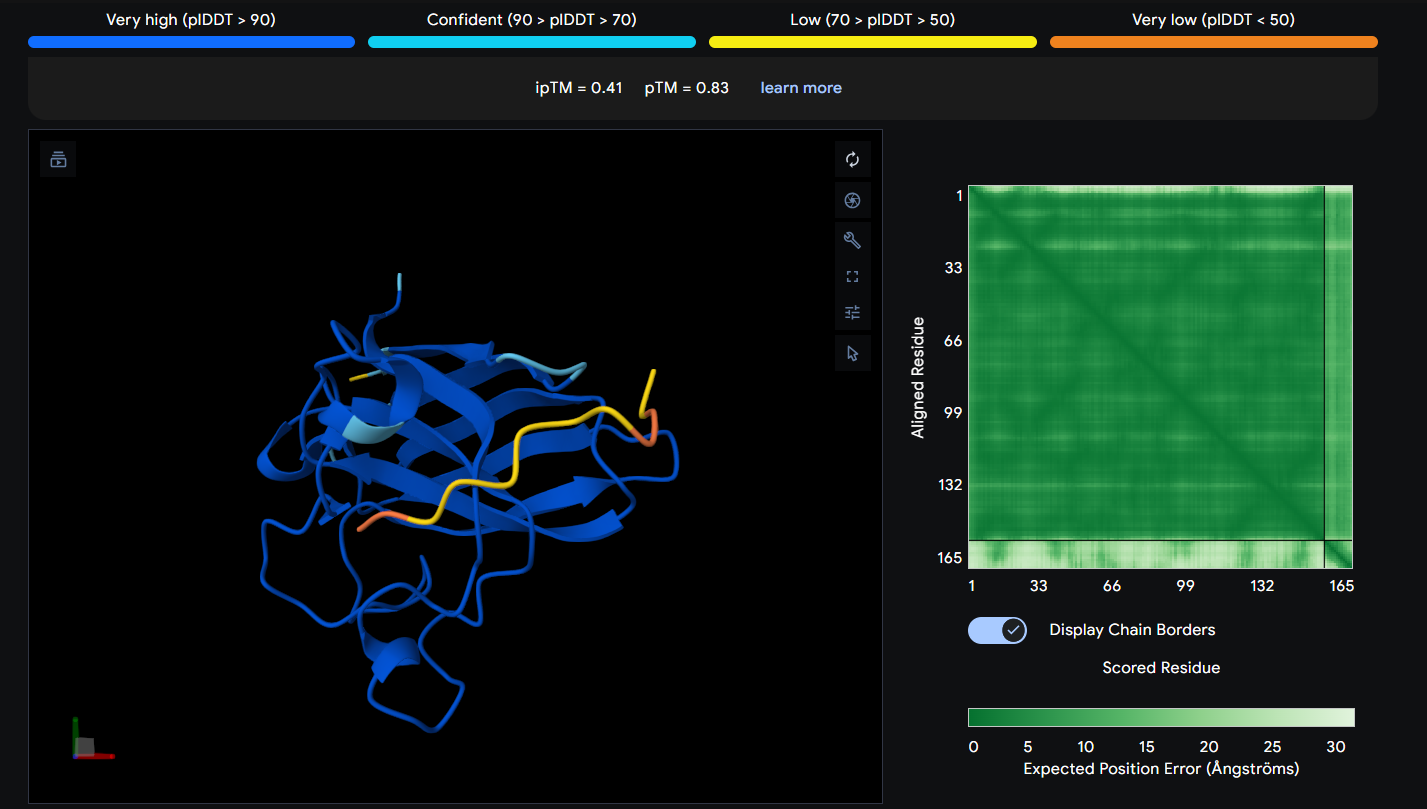Open the viewer settings wrench
The height and width of the screenshot is (809, 1427).
pyautogui.click(x=852, y=240)
